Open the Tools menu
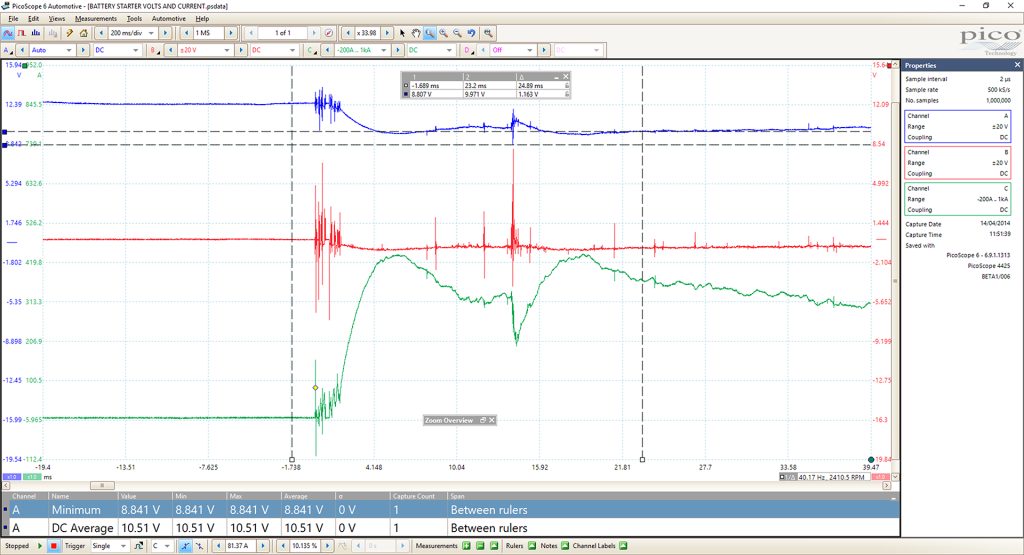Screen dimensions: 1024x555 (134, 18)
